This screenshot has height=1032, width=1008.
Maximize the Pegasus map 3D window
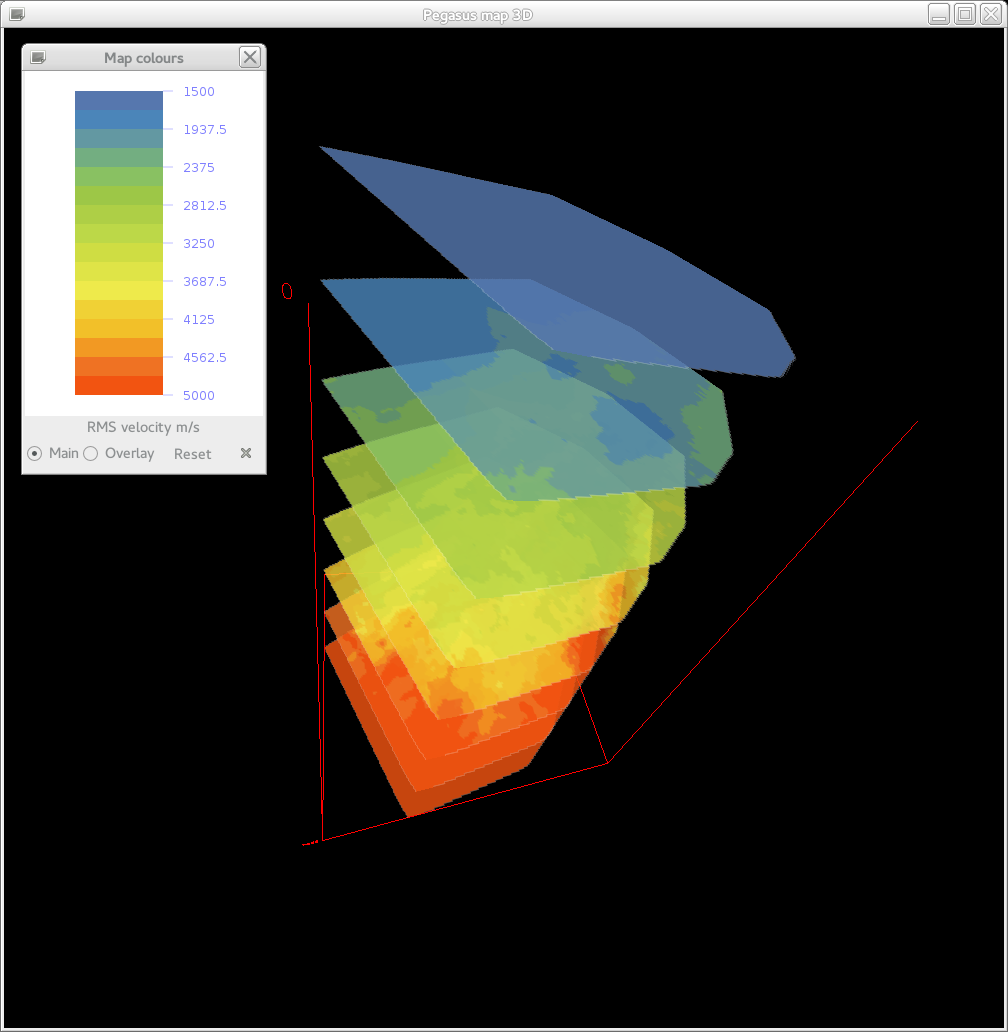tap(965, 14)
